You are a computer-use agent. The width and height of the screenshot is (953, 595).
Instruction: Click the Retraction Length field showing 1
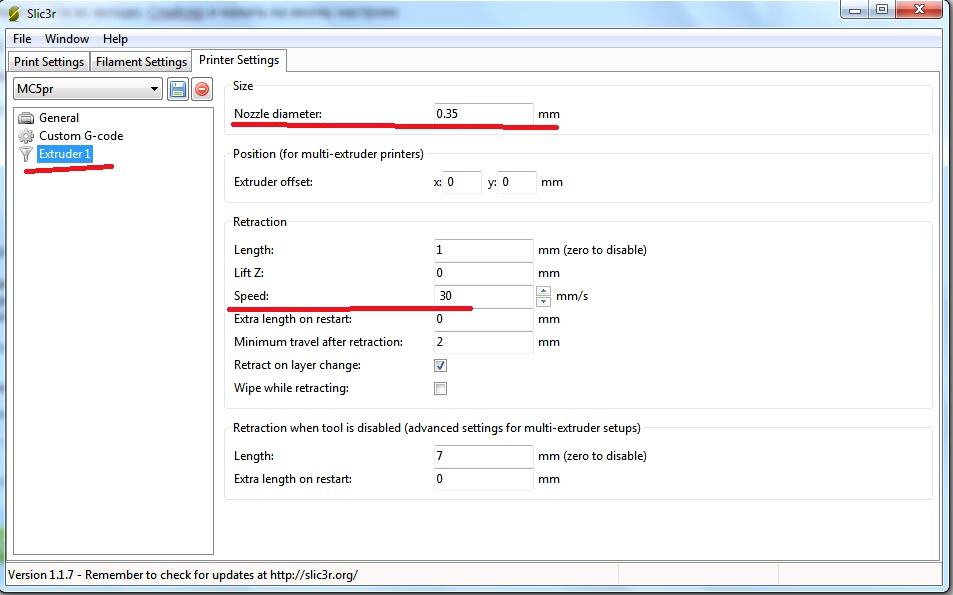[x=484, y=250]
